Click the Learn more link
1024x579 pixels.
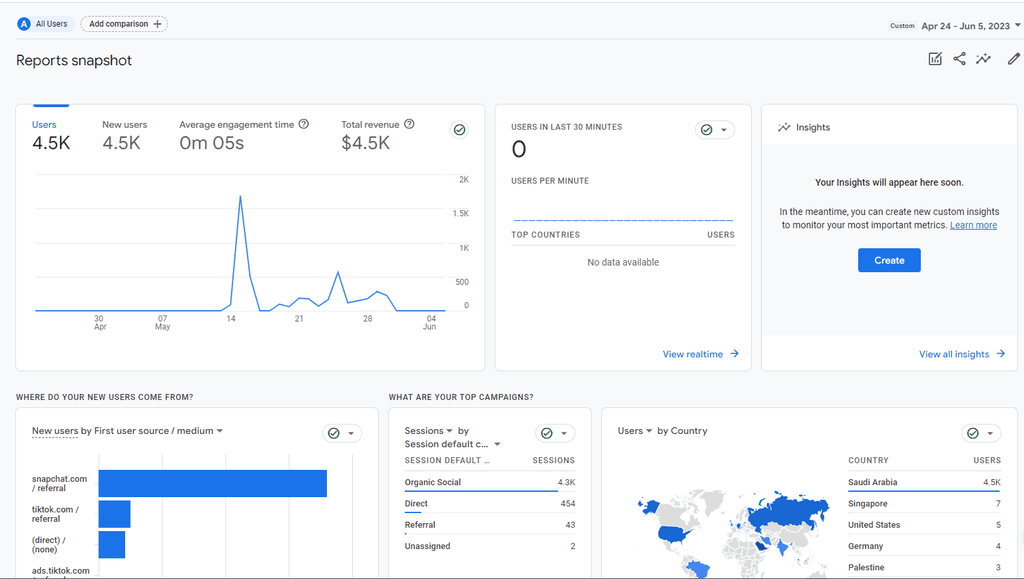tap(973, 225)
